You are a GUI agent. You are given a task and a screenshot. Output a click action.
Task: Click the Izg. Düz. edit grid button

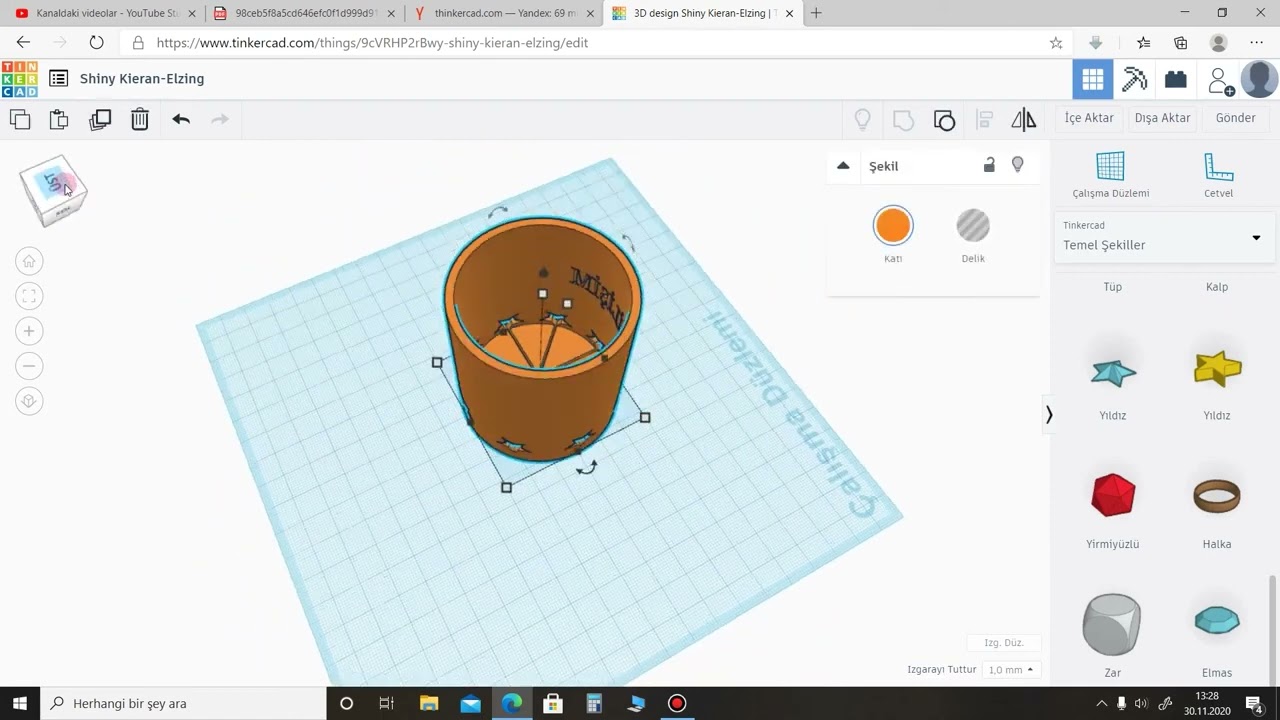pos(1004,643)
